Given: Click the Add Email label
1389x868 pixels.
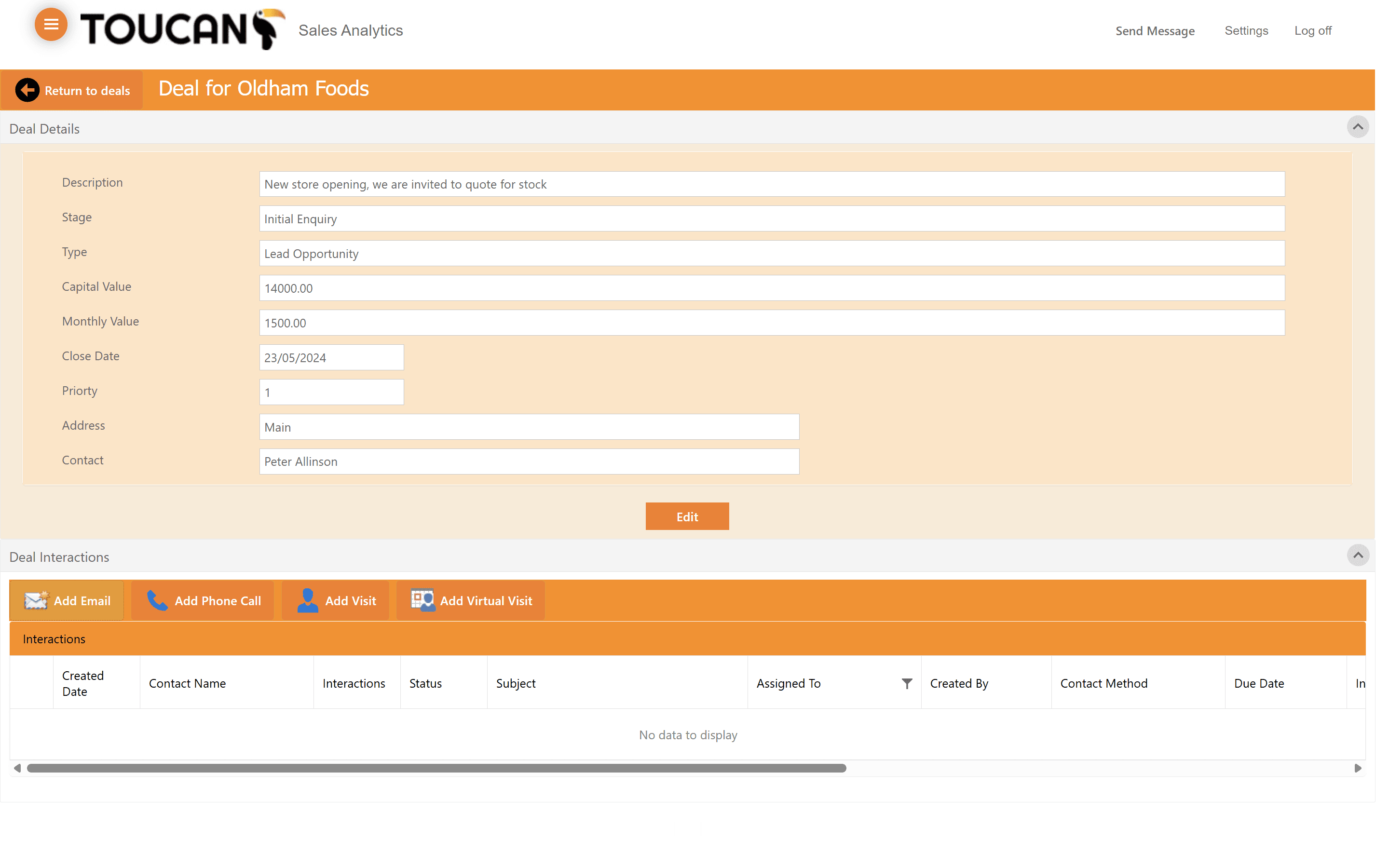Looking at the screenshot, I should (x=82, y=600).
